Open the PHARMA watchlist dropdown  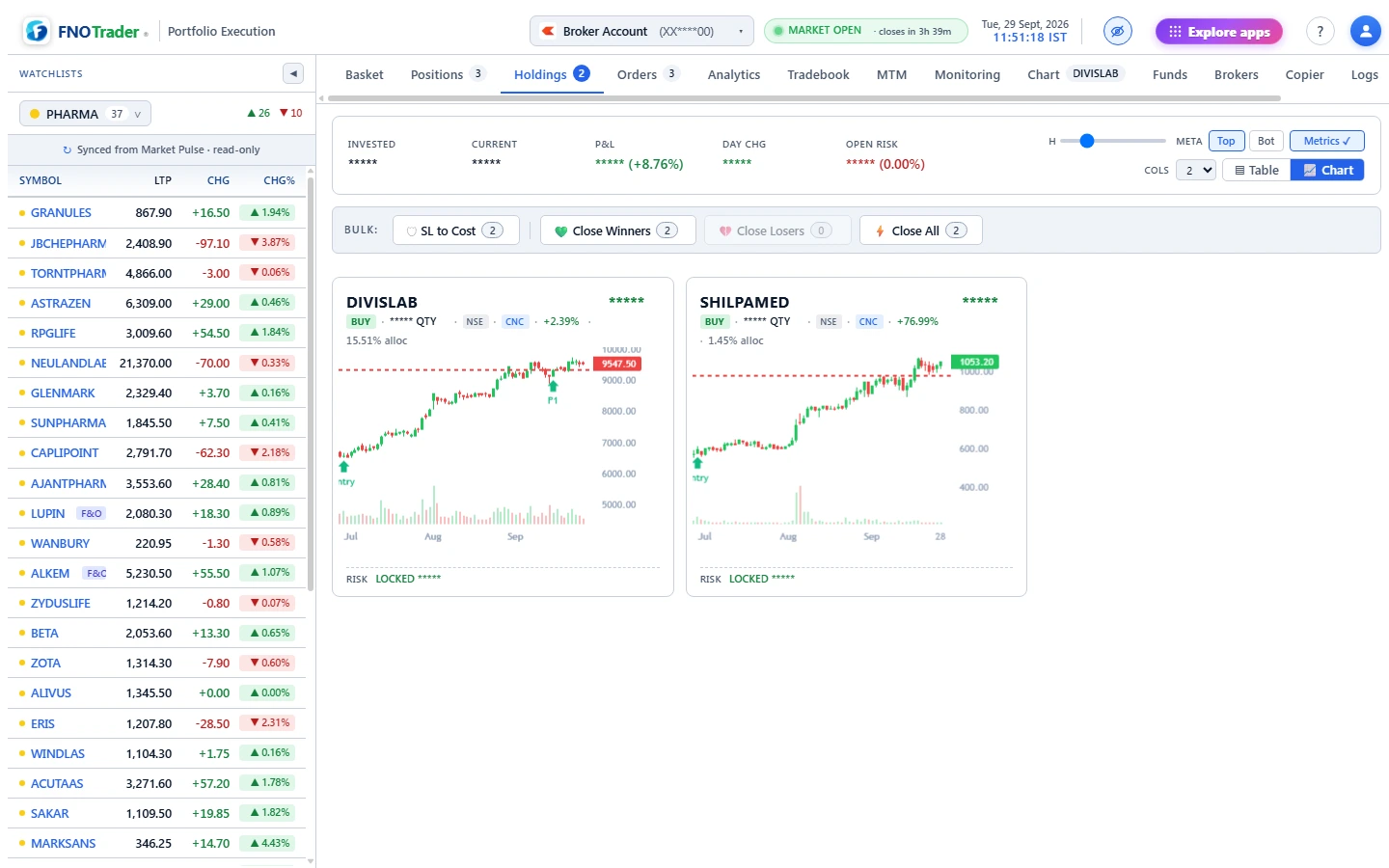(x=86, y=114)
